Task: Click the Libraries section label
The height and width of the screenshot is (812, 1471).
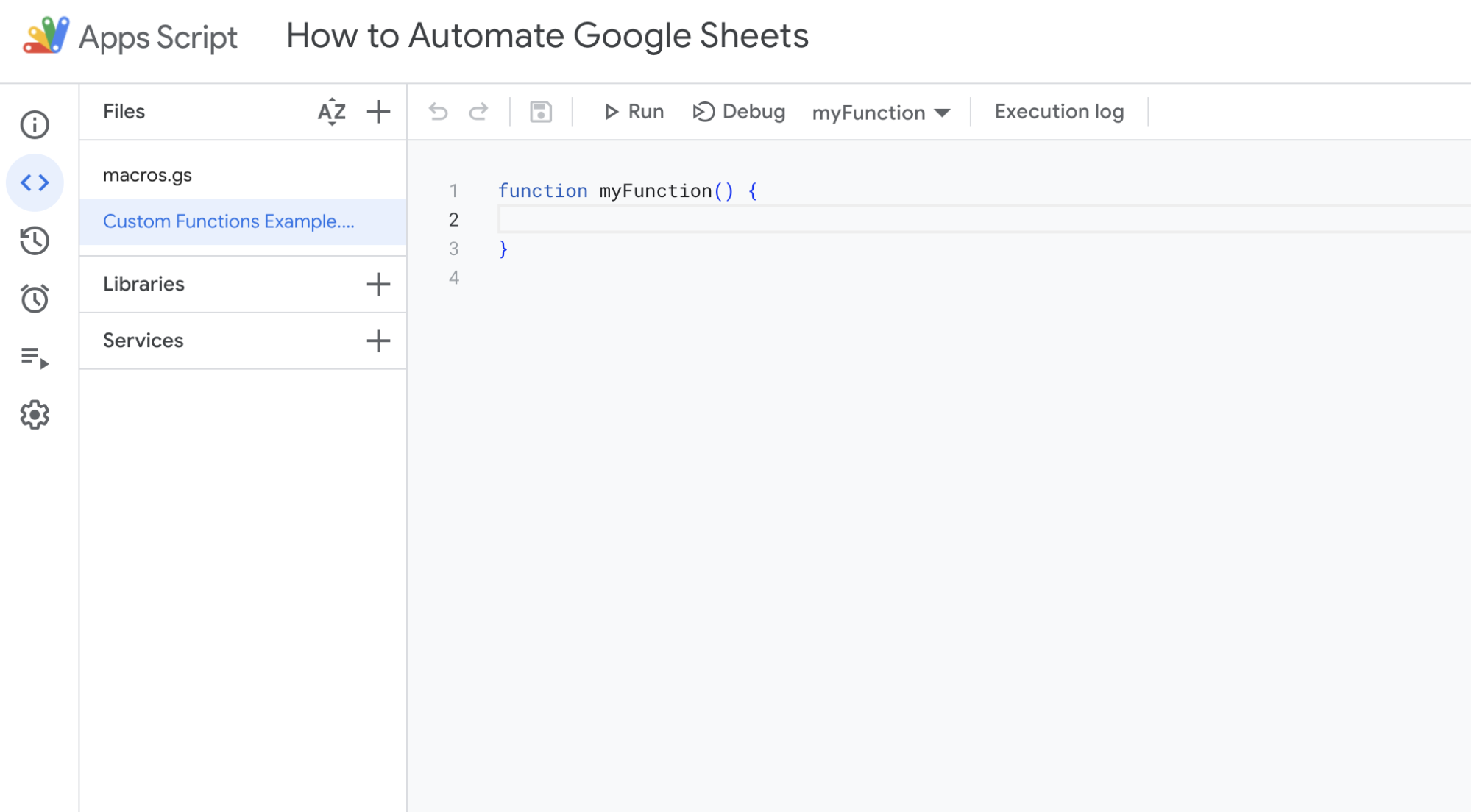Action: (x=143, y=284)
